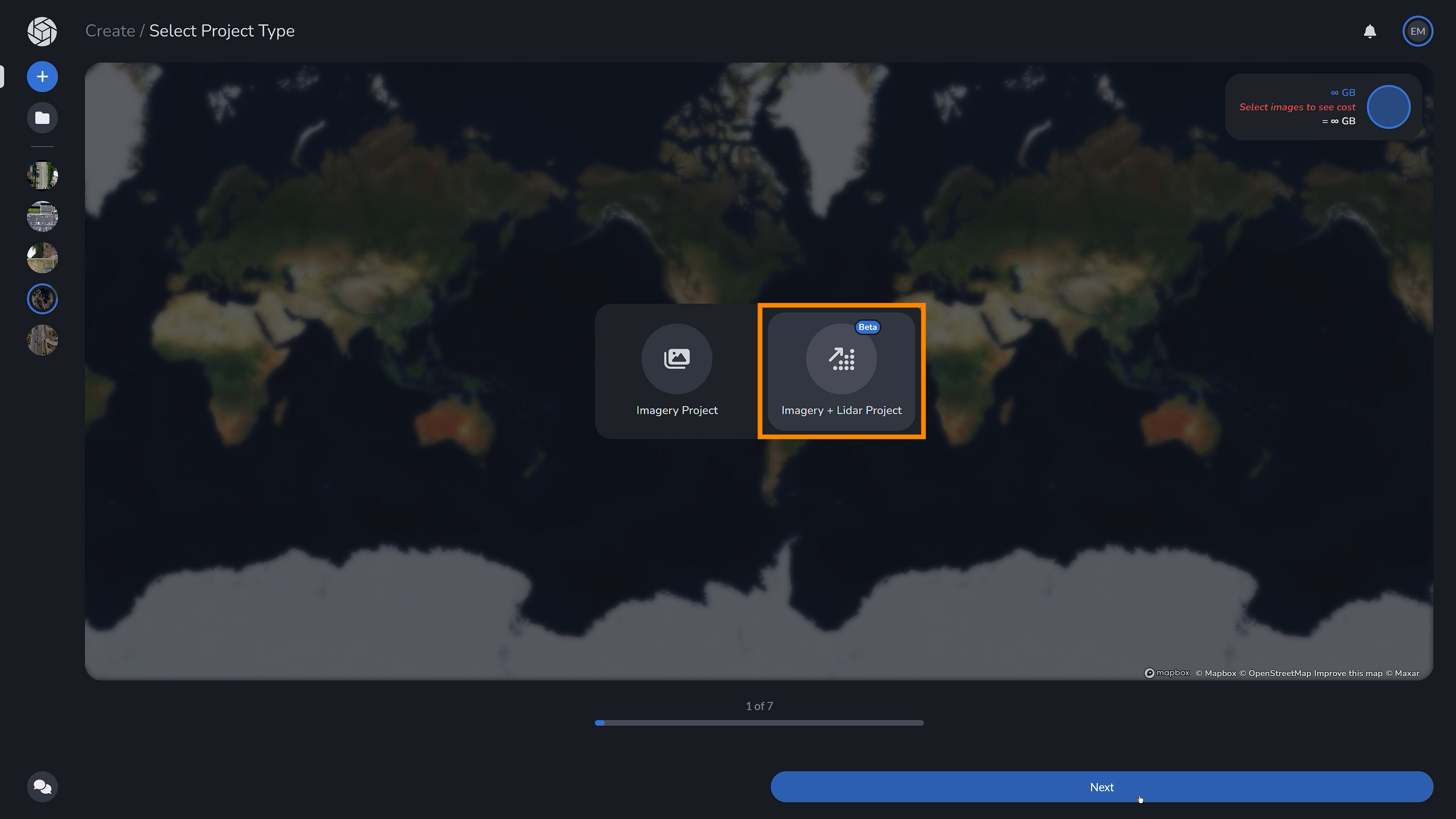Click the app logo icon
This screenshot has width=1456, height=819.
click(x=42, y=31)
